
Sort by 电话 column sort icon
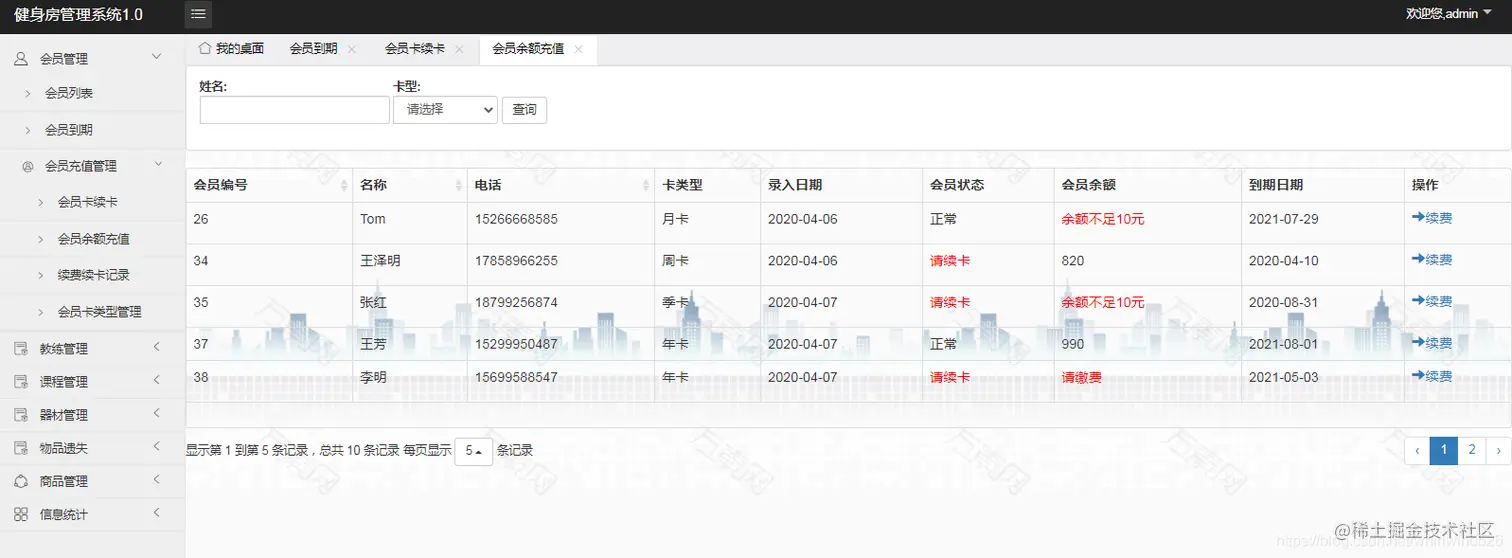tap(647, 185)
